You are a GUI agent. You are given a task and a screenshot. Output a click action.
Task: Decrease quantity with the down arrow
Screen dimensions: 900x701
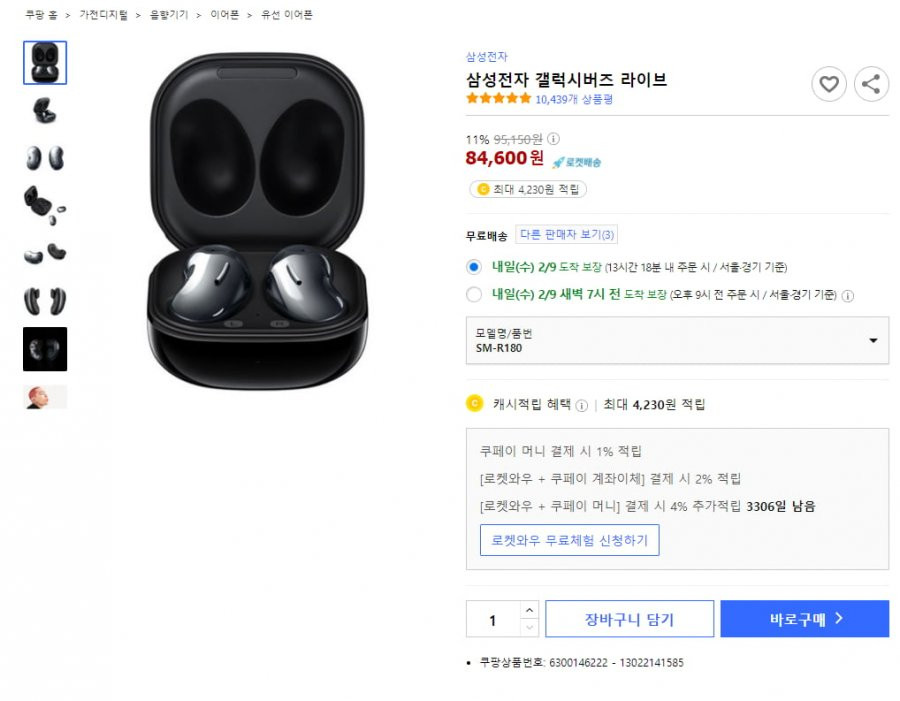coord(529,628)
